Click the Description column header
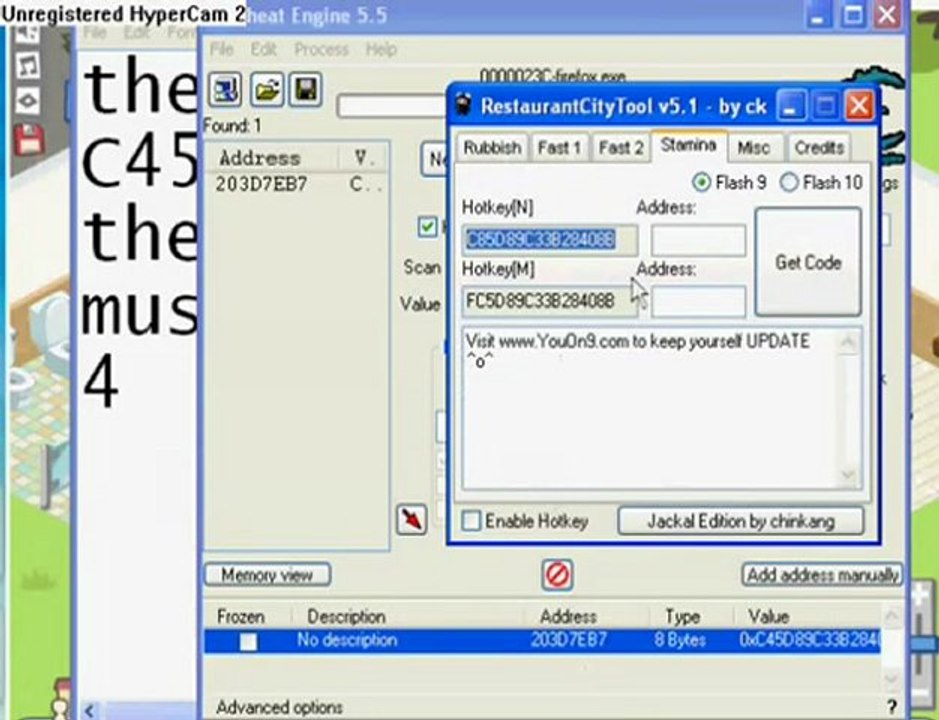The width and height of the screenshot is (939, 720). [347, 616]
